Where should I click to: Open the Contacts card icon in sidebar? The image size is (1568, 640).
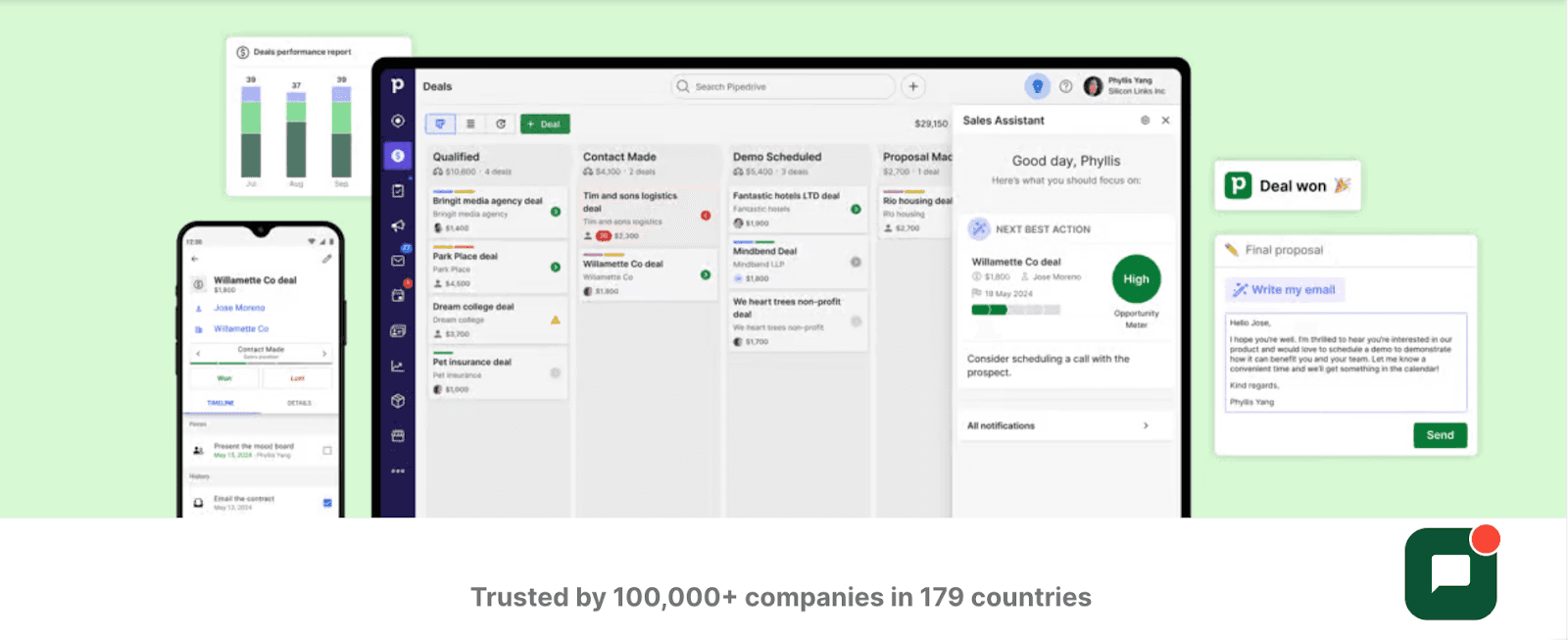pyautogui.click(x=398, y=331)
